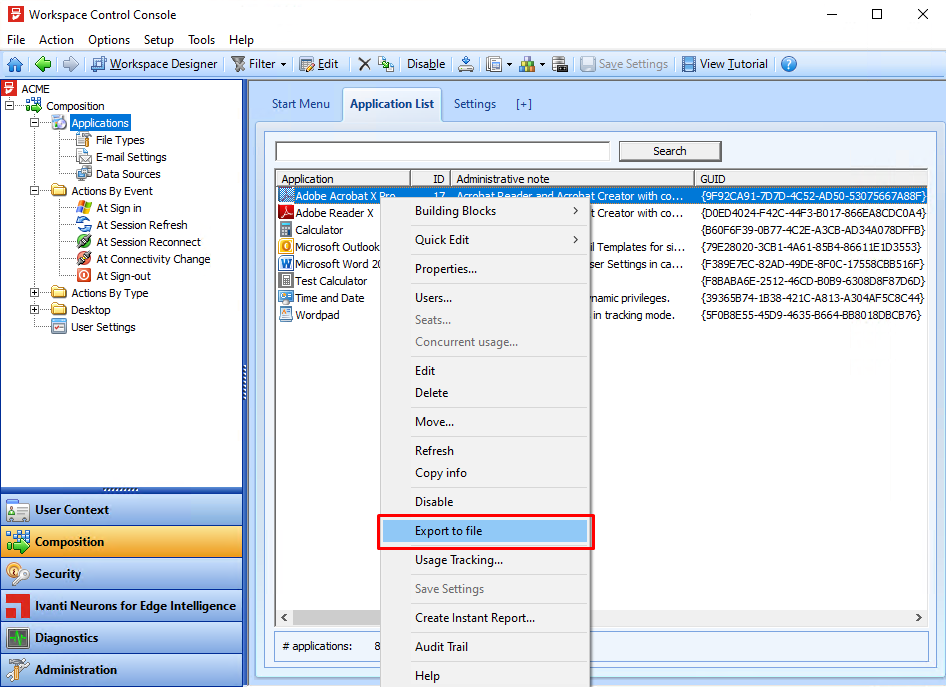The width and height of the screenshot is (946, 687).
Task: Click the grey forward arrow in toolbar
Action: [71, 64]
